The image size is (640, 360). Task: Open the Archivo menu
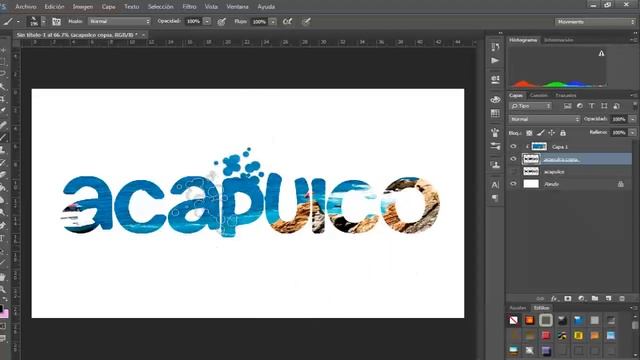25,7
